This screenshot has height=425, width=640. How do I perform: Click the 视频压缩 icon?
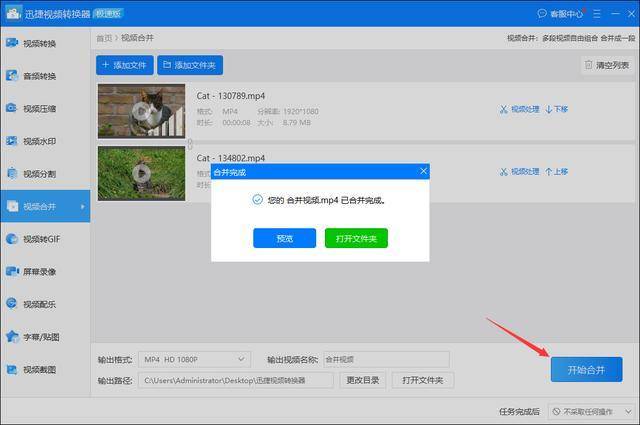[12, 108]
